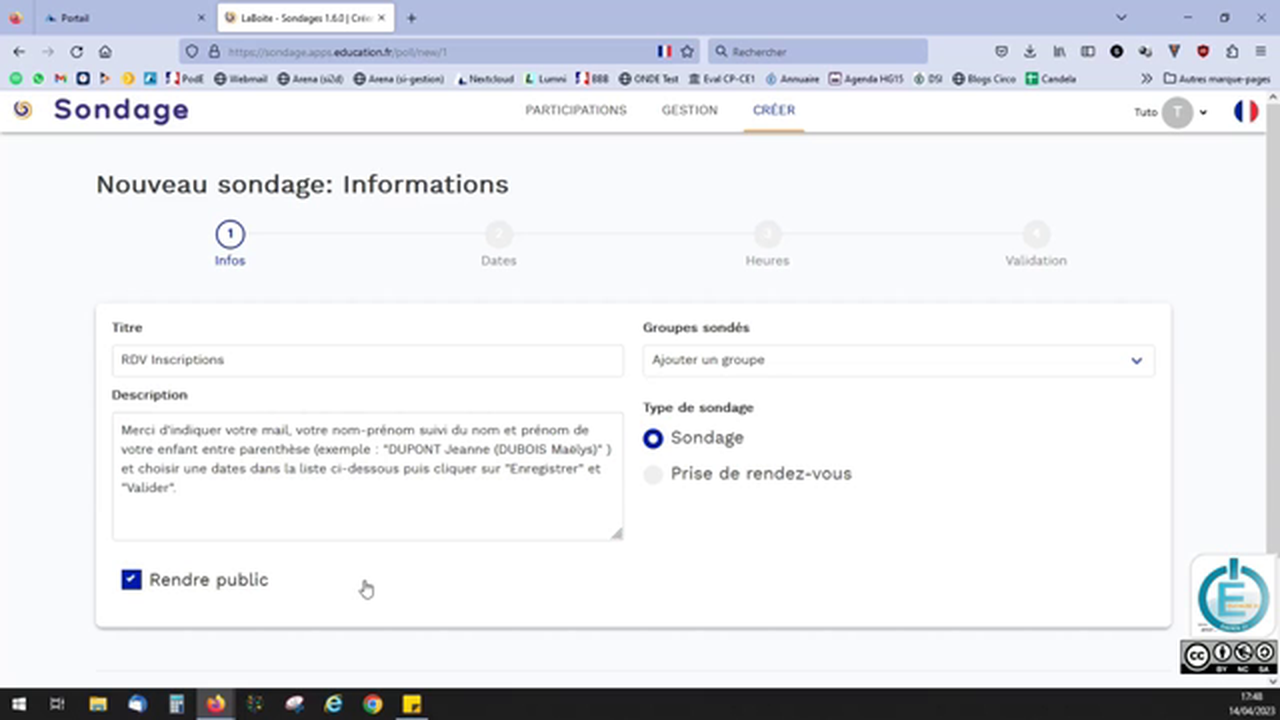Show hidden bookmarks via chevron

1147,78
